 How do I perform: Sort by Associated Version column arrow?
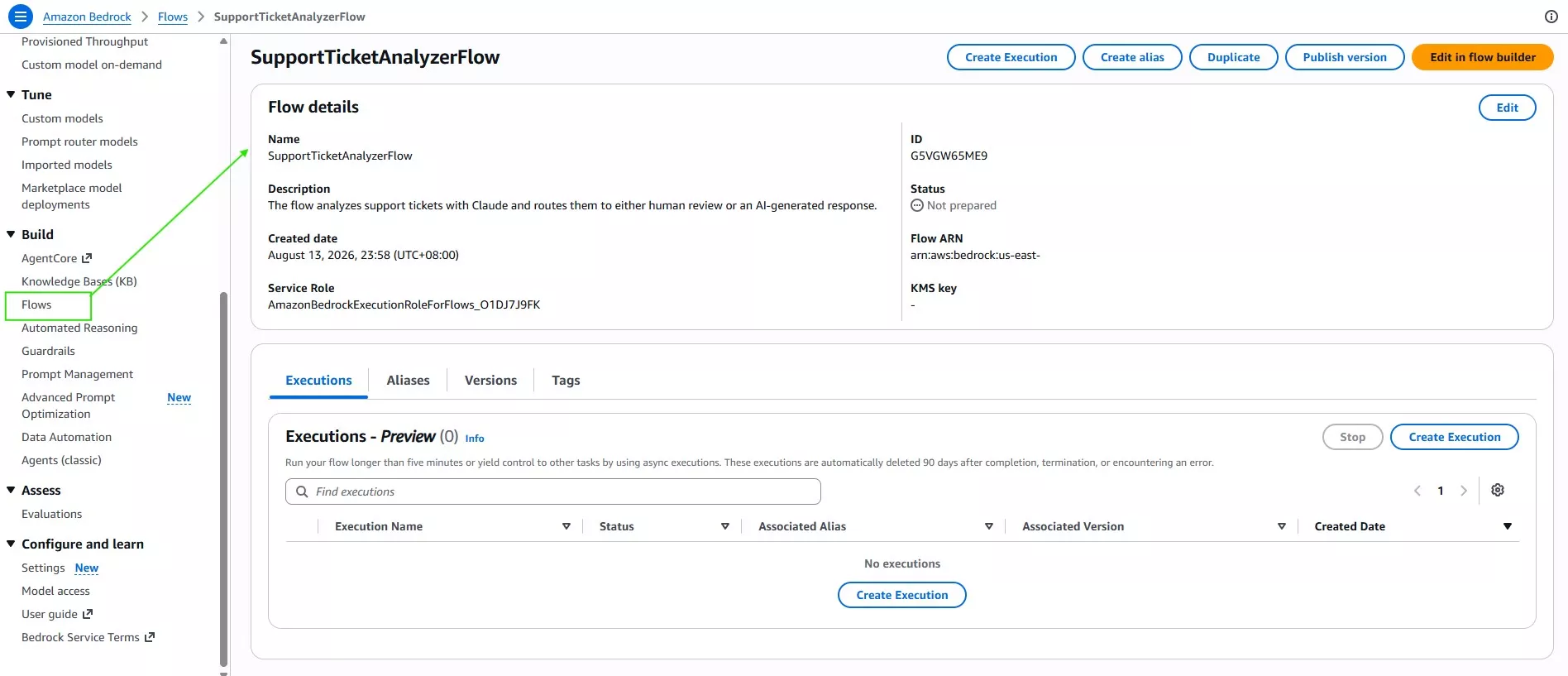(1282, 526)
